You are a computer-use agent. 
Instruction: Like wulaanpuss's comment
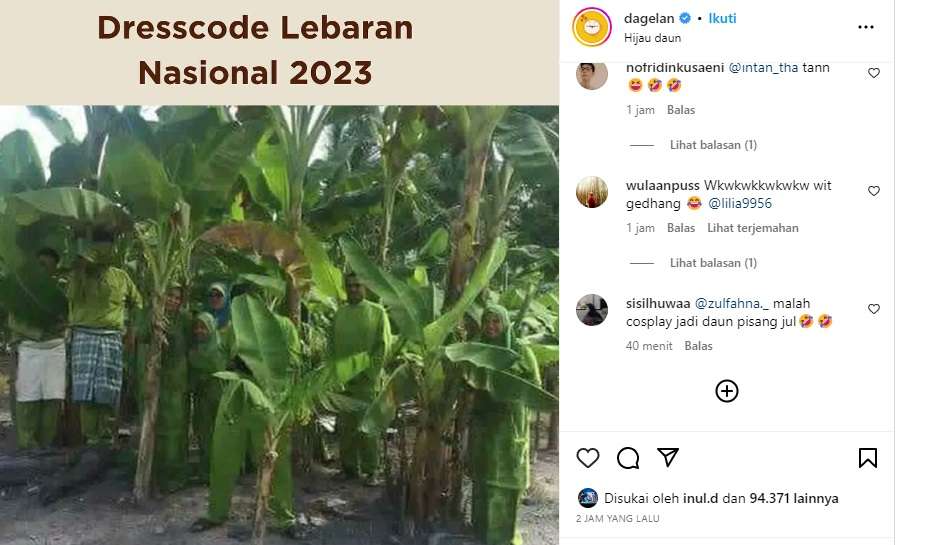(x=874, y=191)
